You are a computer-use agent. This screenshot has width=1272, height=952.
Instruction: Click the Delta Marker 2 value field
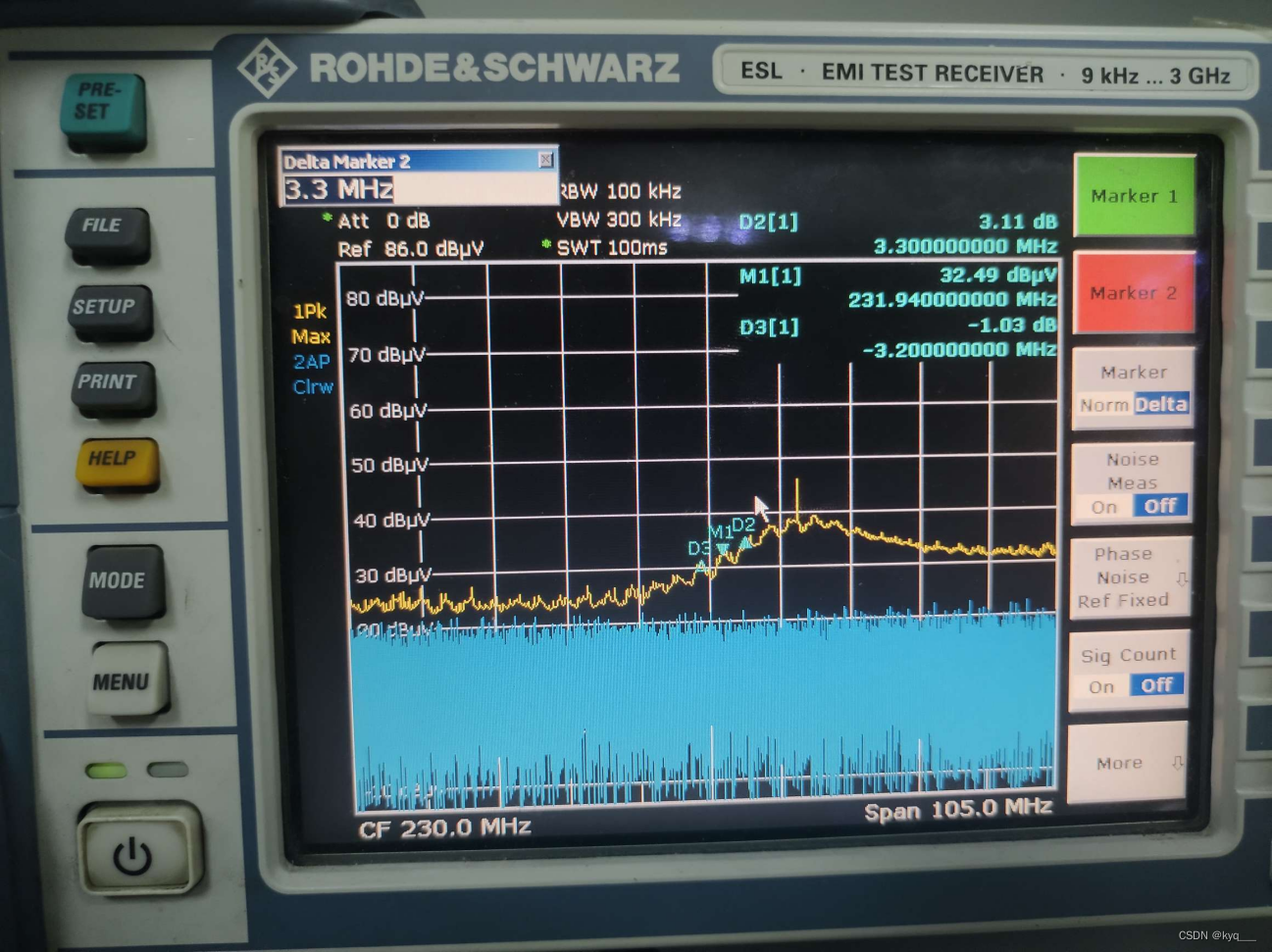(419, 189)
